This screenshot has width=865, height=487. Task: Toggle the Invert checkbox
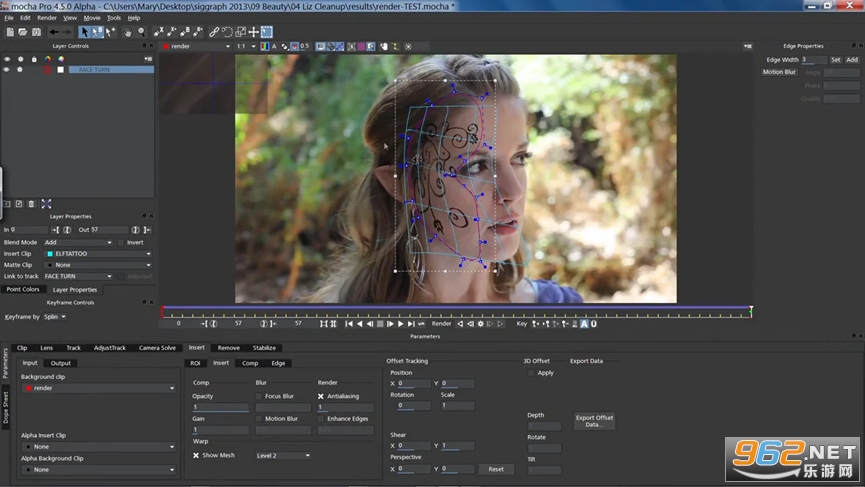pyautogui.click(x=121, y=242)
